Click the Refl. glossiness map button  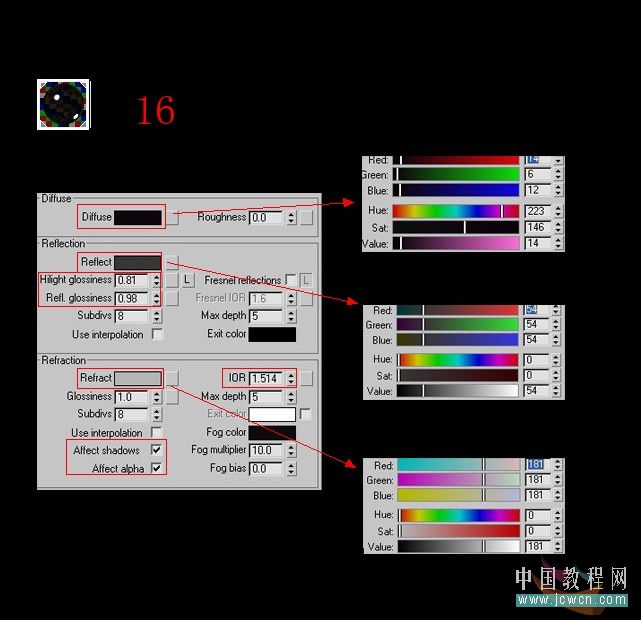pos(172,298)
